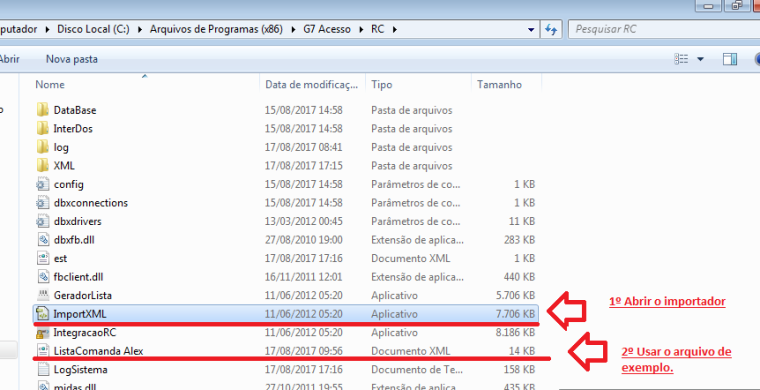Go to G7 Acesso in breadcrumb
The image size is (760, 390).
pos(327,29)
